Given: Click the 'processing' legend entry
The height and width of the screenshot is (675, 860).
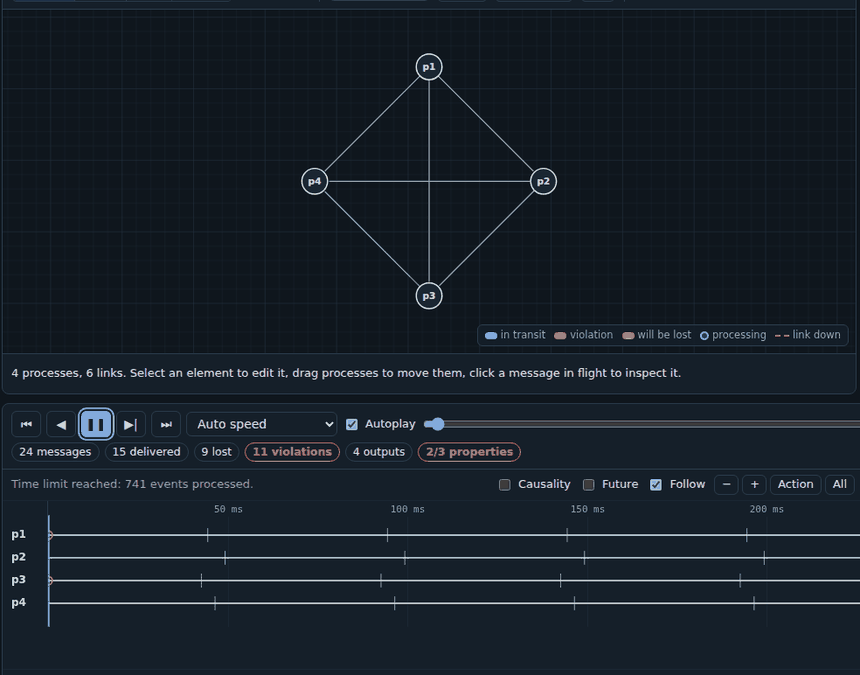Looking at the screenshot, I should point(733,335).
